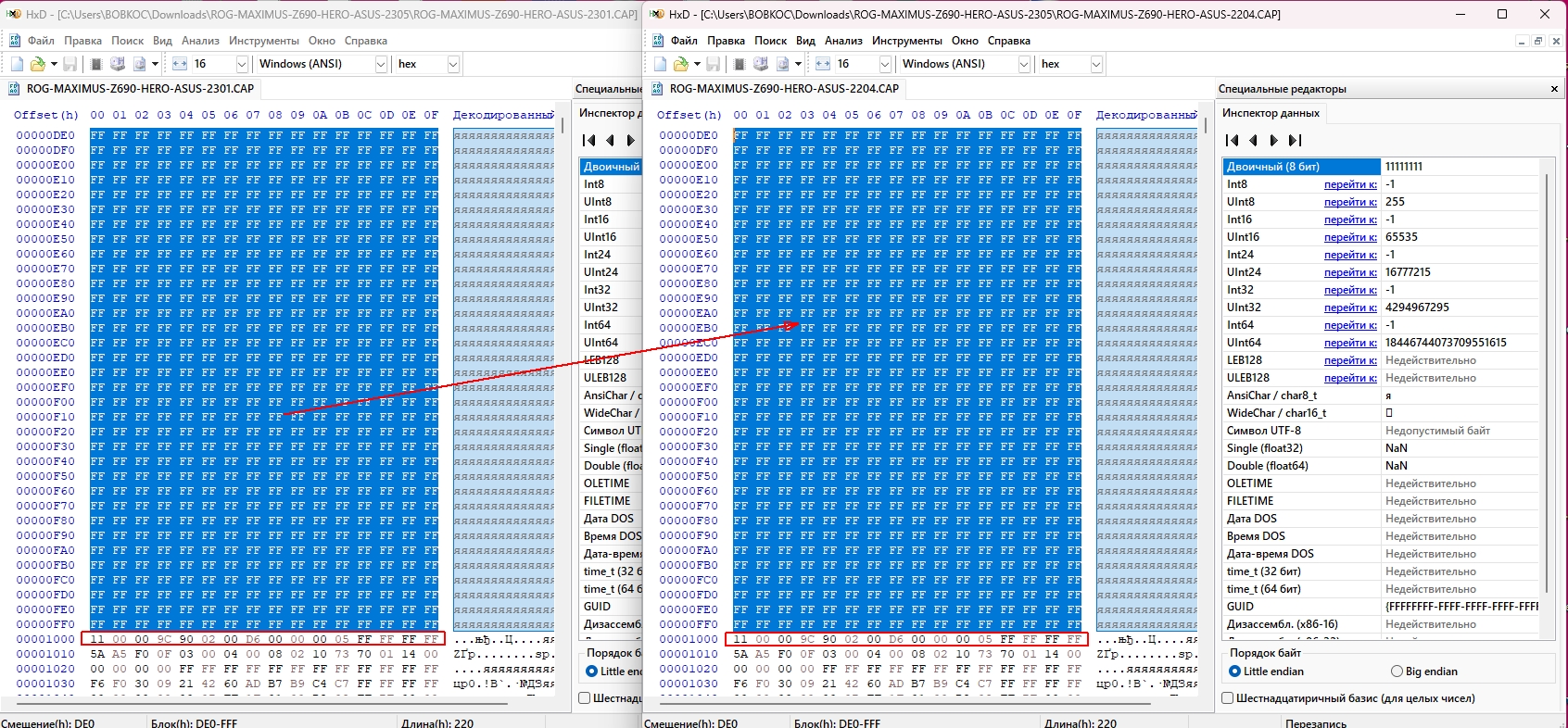1568x728 pixels.
Task: Click перейти к link for UInt16 row
Action: coord(1350,237)
